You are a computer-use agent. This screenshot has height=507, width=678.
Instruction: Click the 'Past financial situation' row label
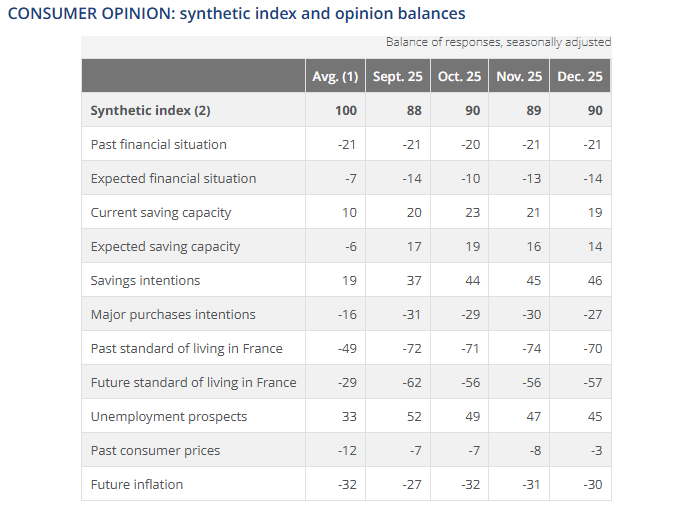[x=158, y=144]
